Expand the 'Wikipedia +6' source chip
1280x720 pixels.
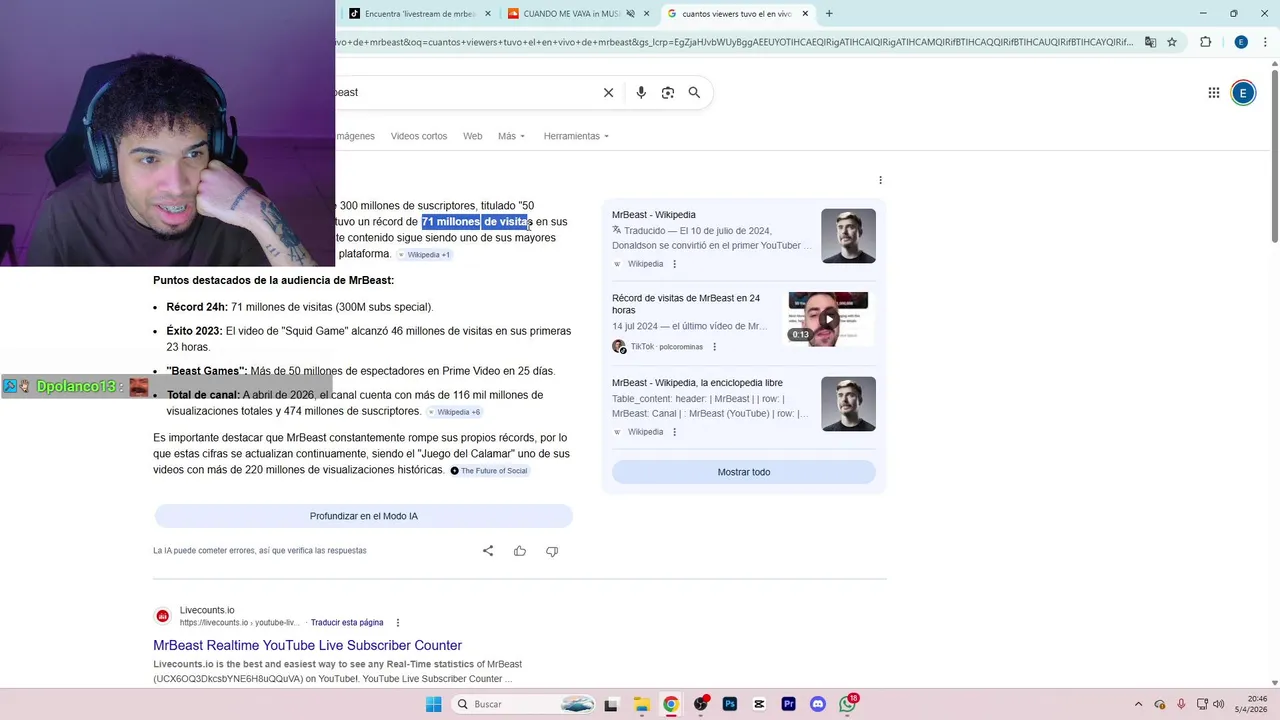click(x=455, y=412)
